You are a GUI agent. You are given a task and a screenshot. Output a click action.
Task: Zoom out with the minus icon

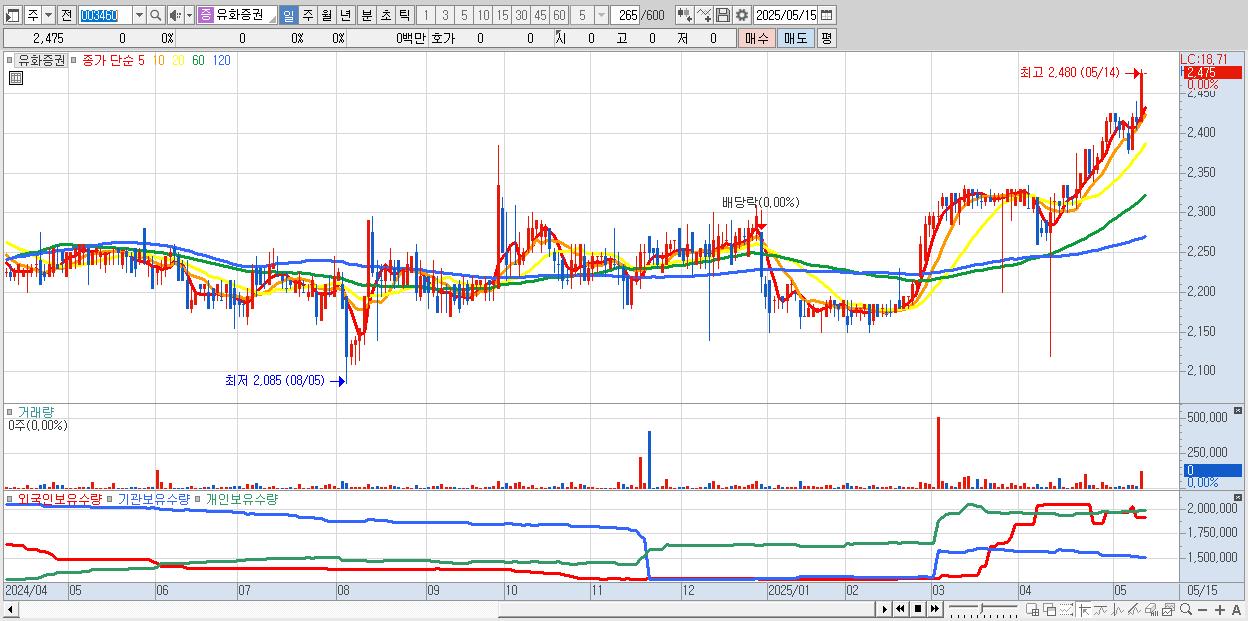pyautogui.click(x=1202, y=609)
